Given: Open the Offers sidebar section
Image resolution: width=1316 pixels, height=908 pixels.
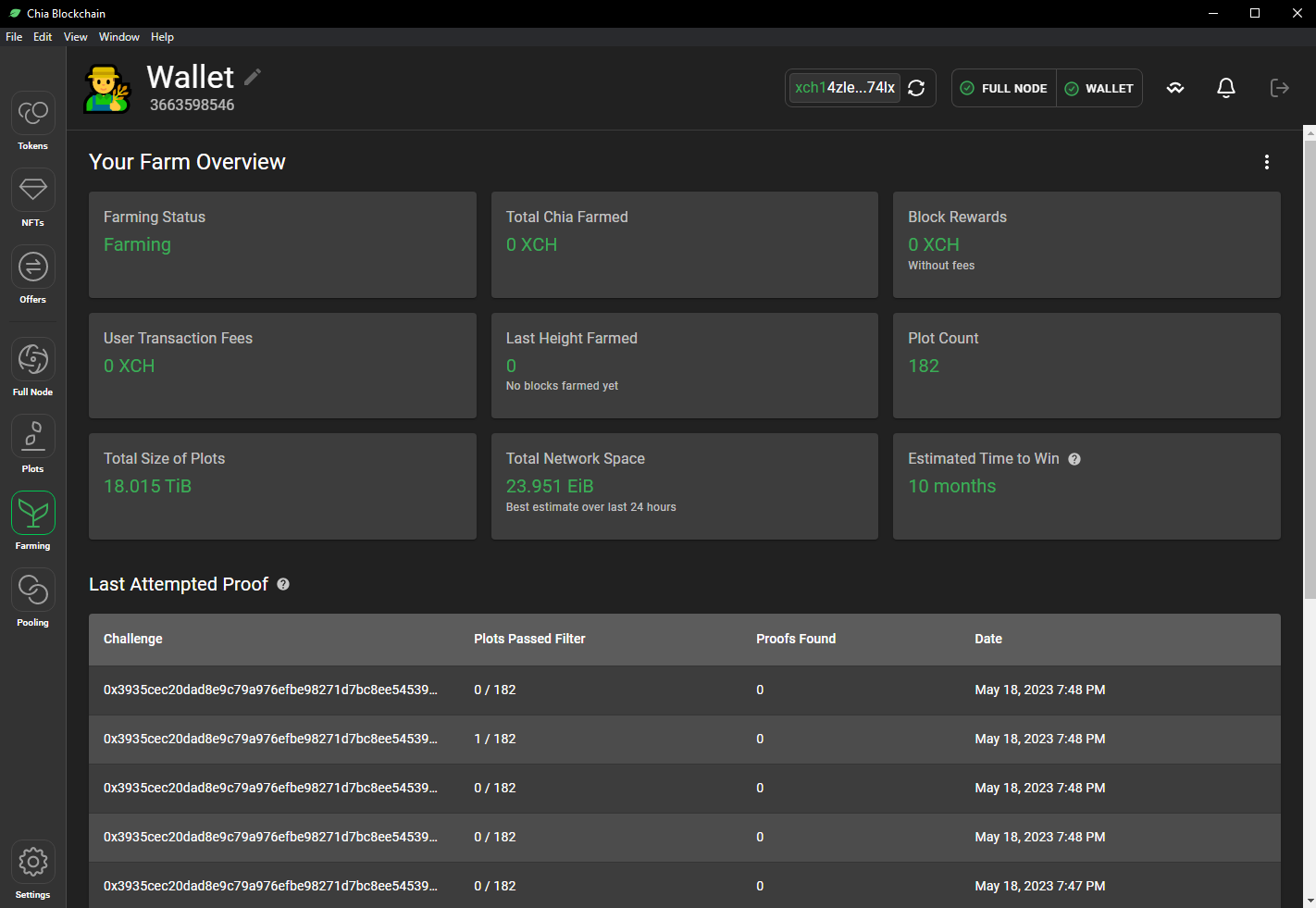Looking at the screenshot, I should coord(33,267).
